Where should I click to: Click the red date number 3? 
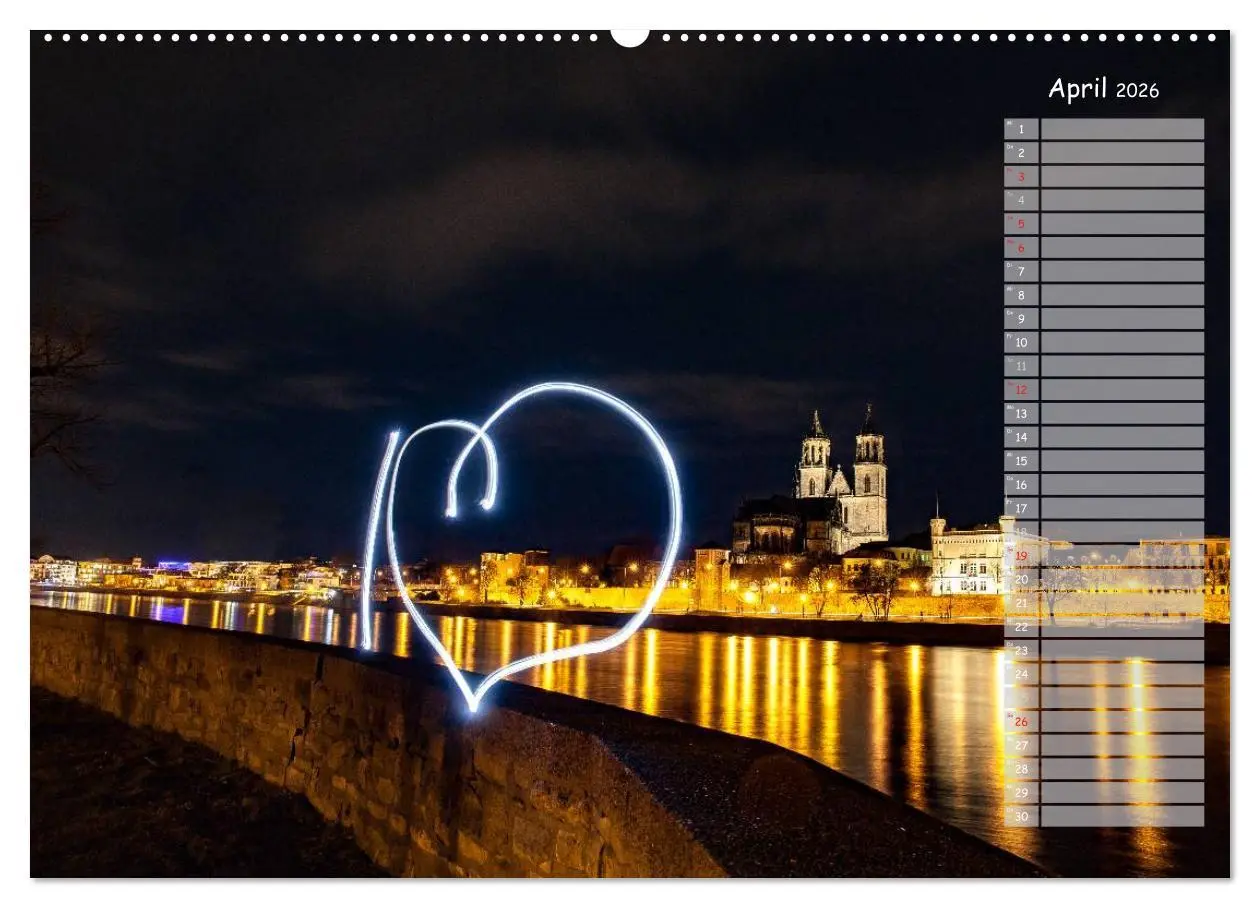coord(1022,176)
